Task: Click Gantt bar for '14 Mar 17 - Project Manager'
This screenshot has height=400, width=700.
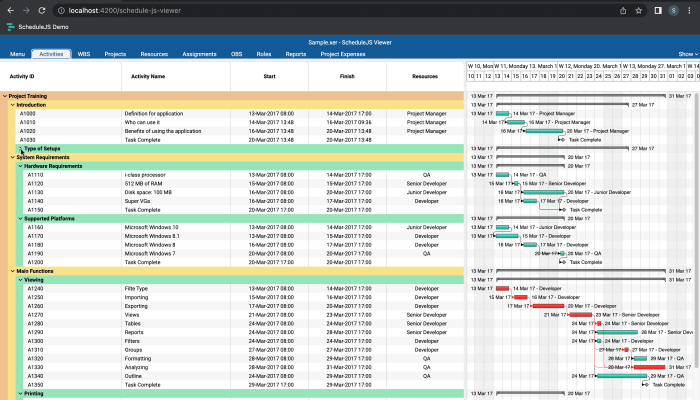Action: pos(502,113)
